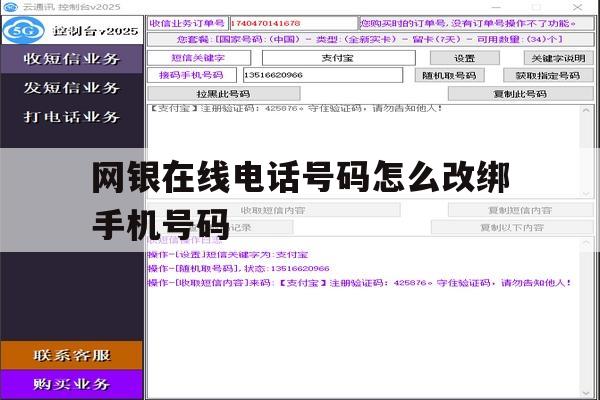This screenshot has height=400, width=600.
Task: Click log line 操作-[设置]短信关键字为:支付宝
Action: click(x=228, y=255)
